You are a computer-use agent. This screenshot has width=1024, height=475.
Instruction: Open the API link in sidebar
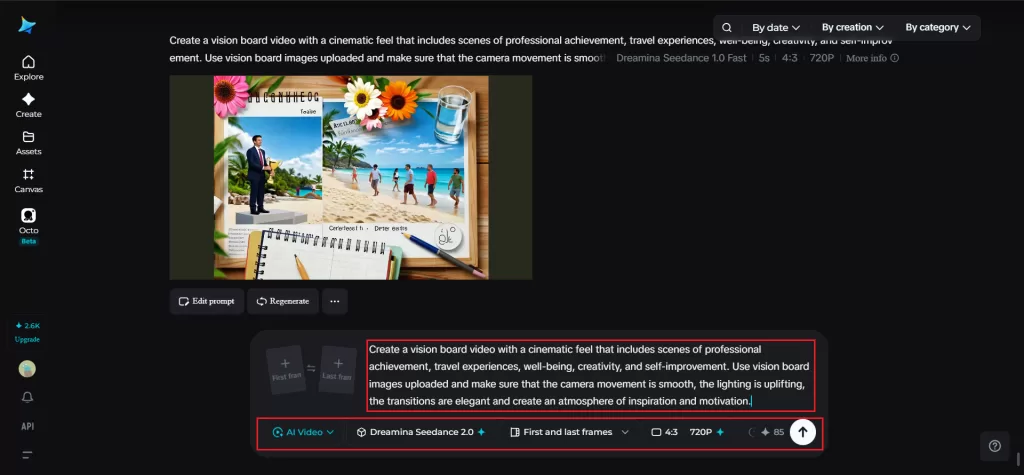[27, 426]
